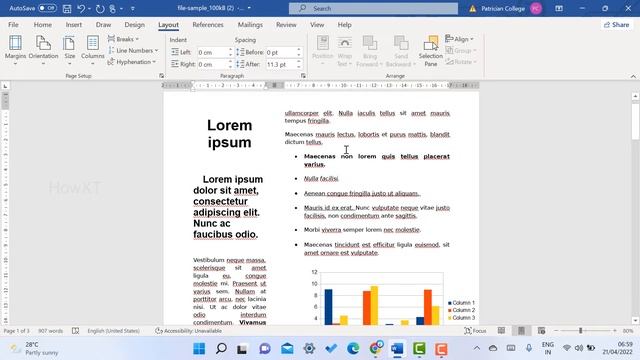Change language English (United States)
The height and width of the screenshot is (360, 640).
(113, 331)
